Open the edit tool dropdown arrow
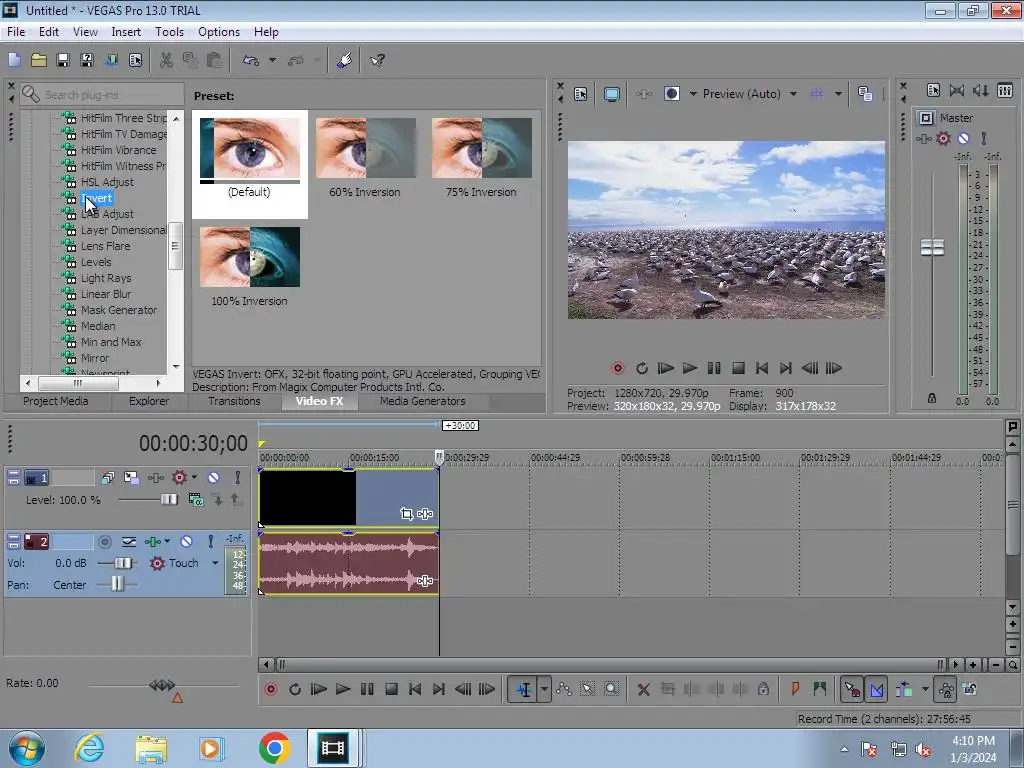The height and width of the screenshot is (768, 1024). [544, 689]
